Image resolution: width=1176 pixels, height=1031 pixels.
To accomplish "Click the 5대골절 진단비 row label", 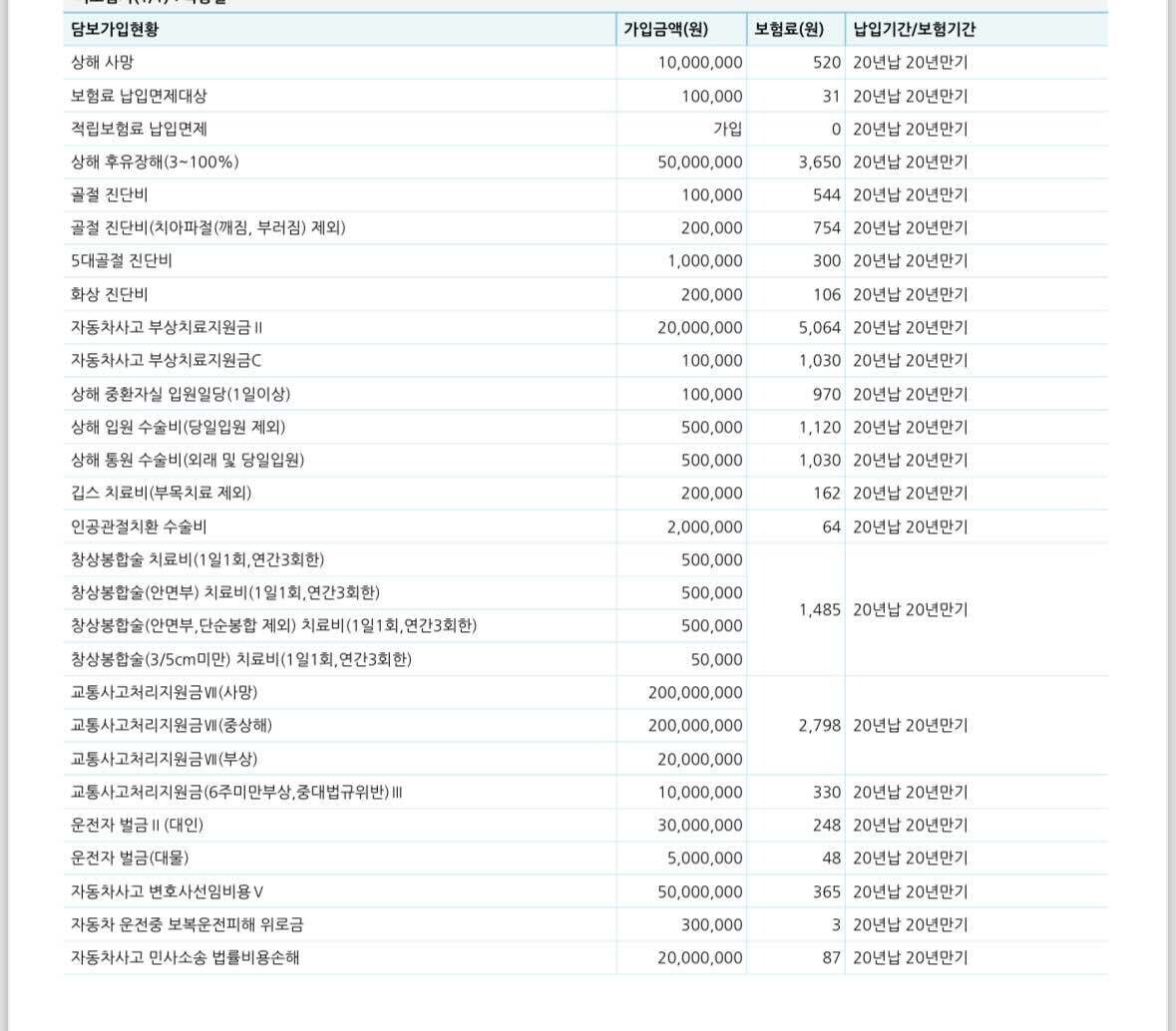I will (x=121, y=260).
